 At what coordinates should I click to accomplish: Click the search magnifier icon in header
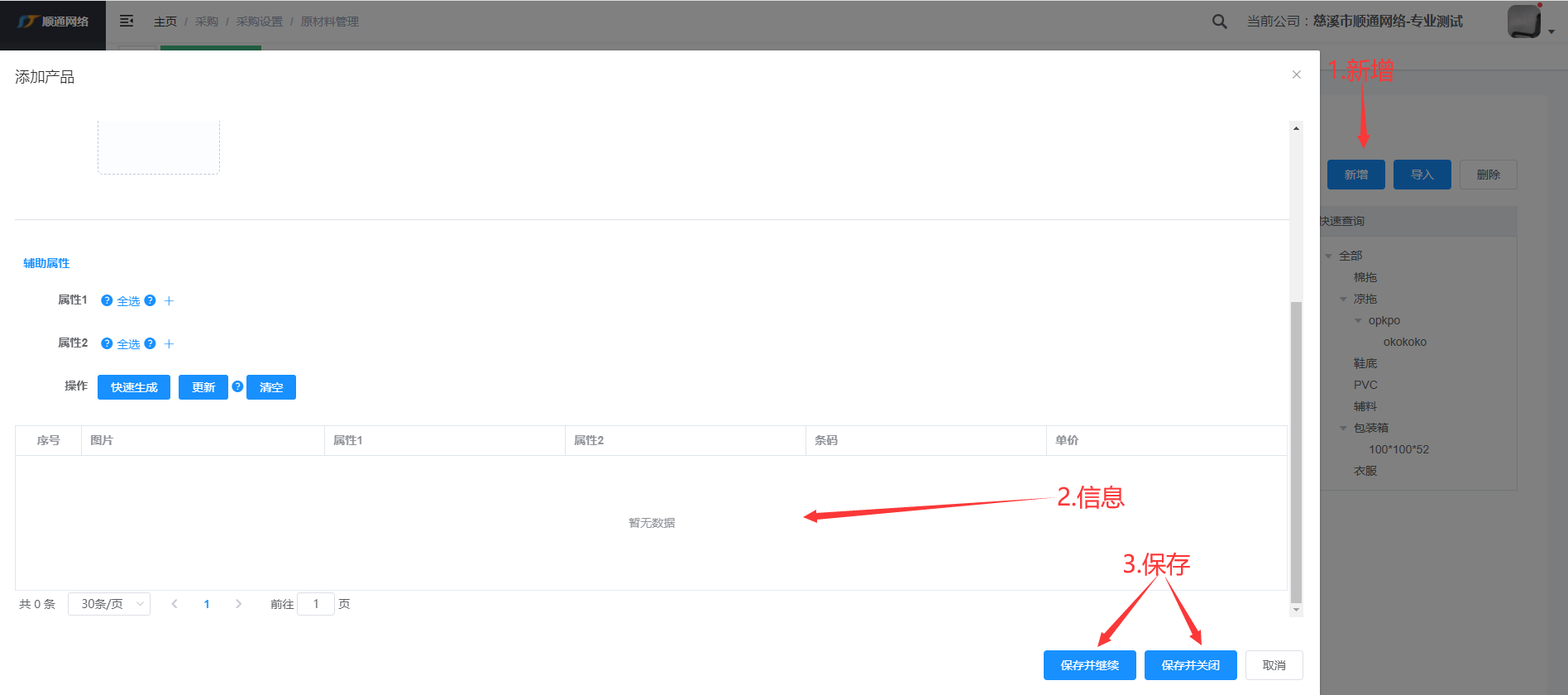(1219, 22)
